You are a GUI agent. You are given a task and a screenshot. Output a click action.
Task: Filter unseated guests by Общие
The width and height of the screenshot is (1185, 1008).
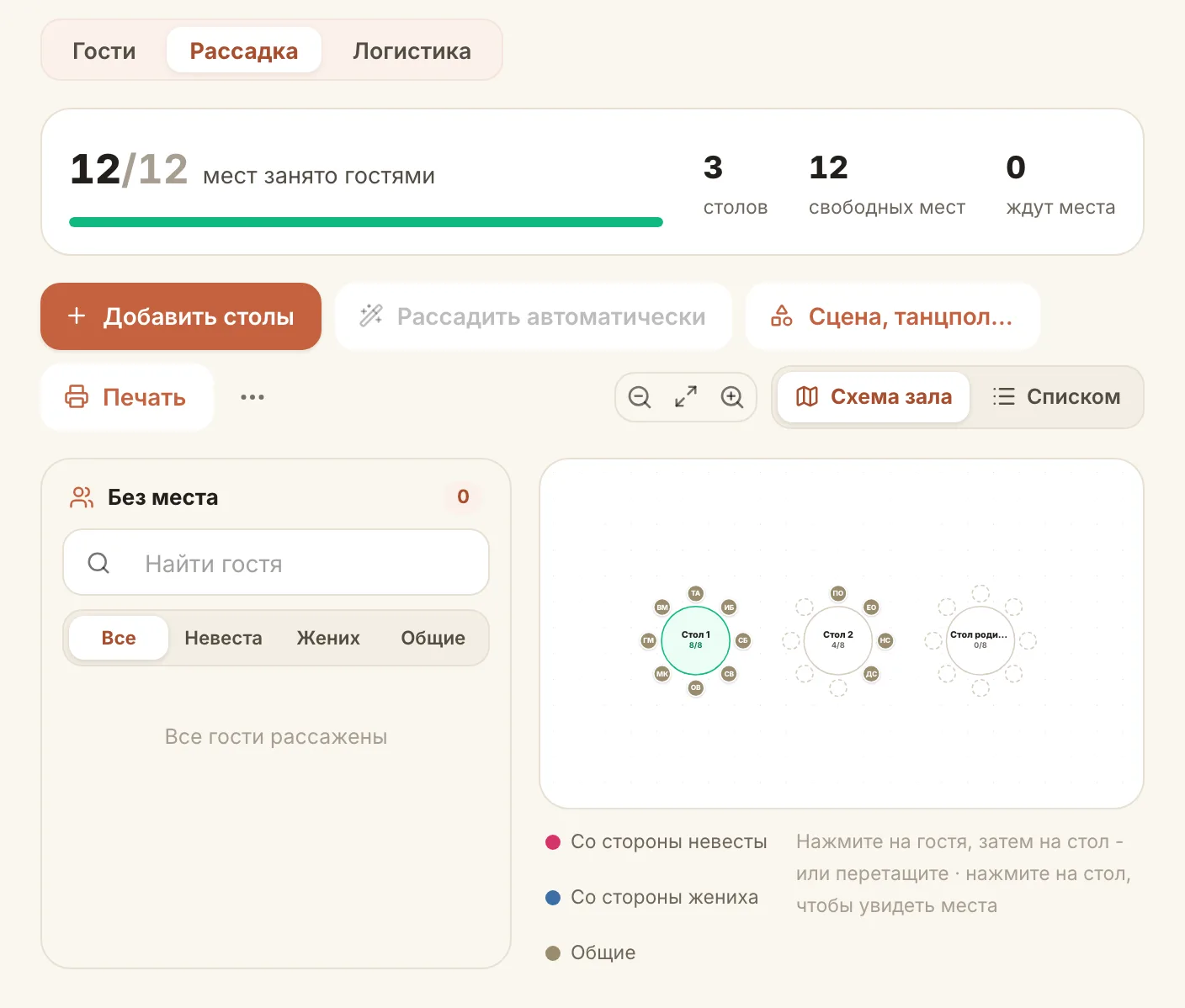coord(433,638)
